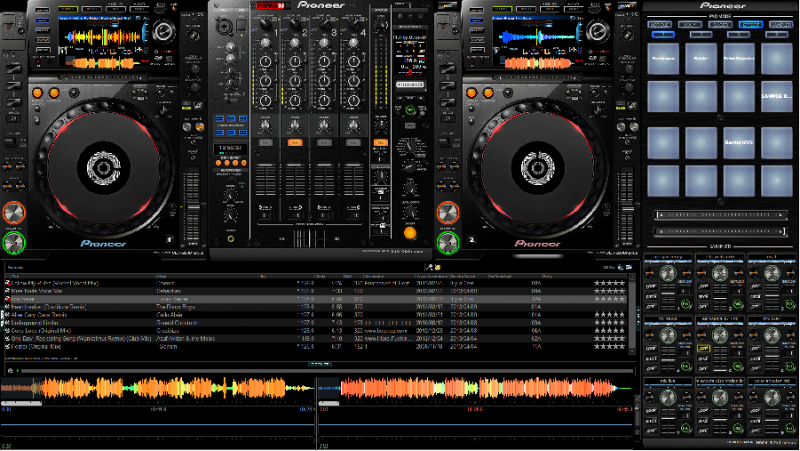
Task: Click the channel 1 color filter knob
Action: [265, 124]
